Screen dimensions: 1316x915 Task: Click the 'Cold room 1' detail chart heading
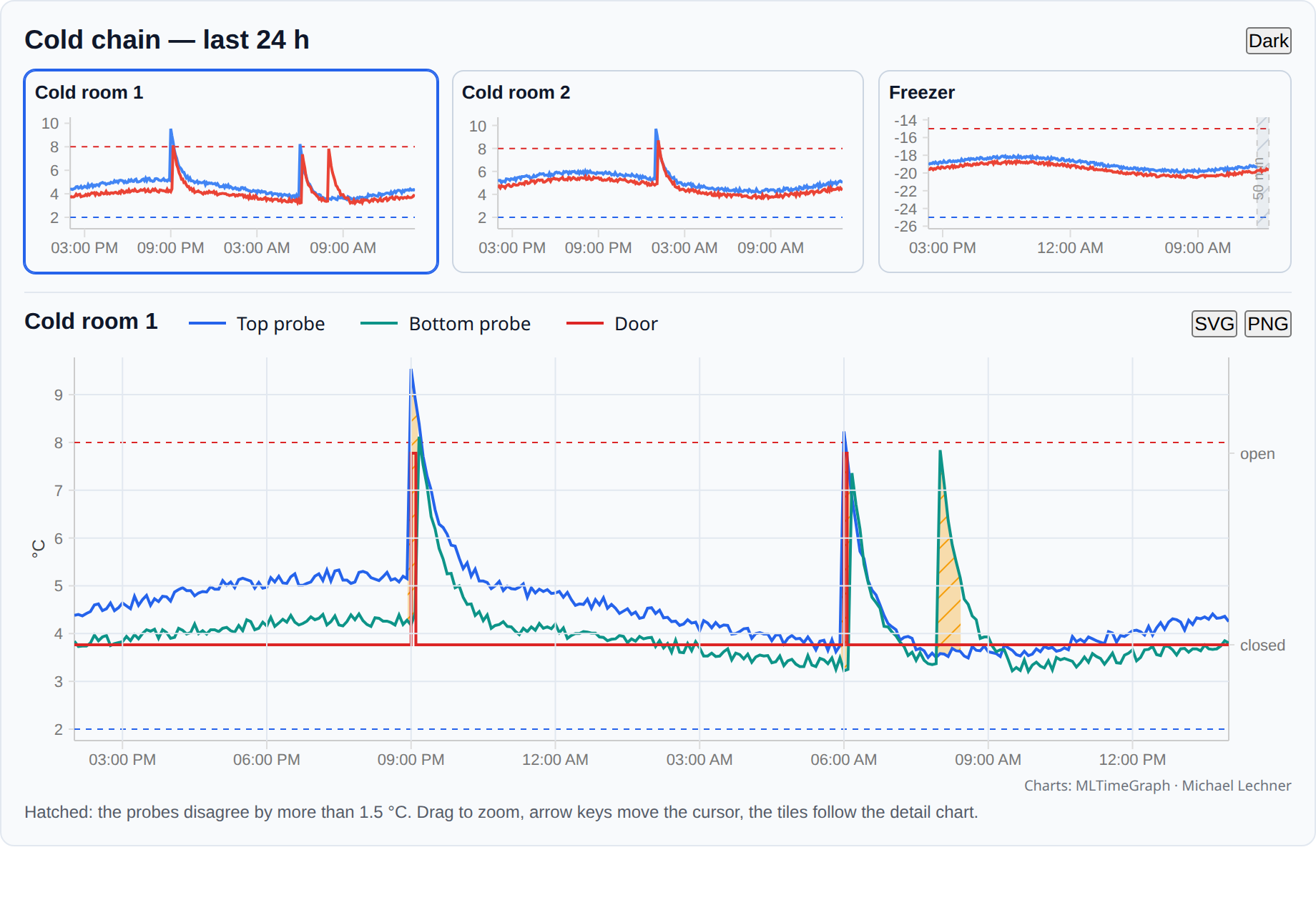[x=91, y=322]
